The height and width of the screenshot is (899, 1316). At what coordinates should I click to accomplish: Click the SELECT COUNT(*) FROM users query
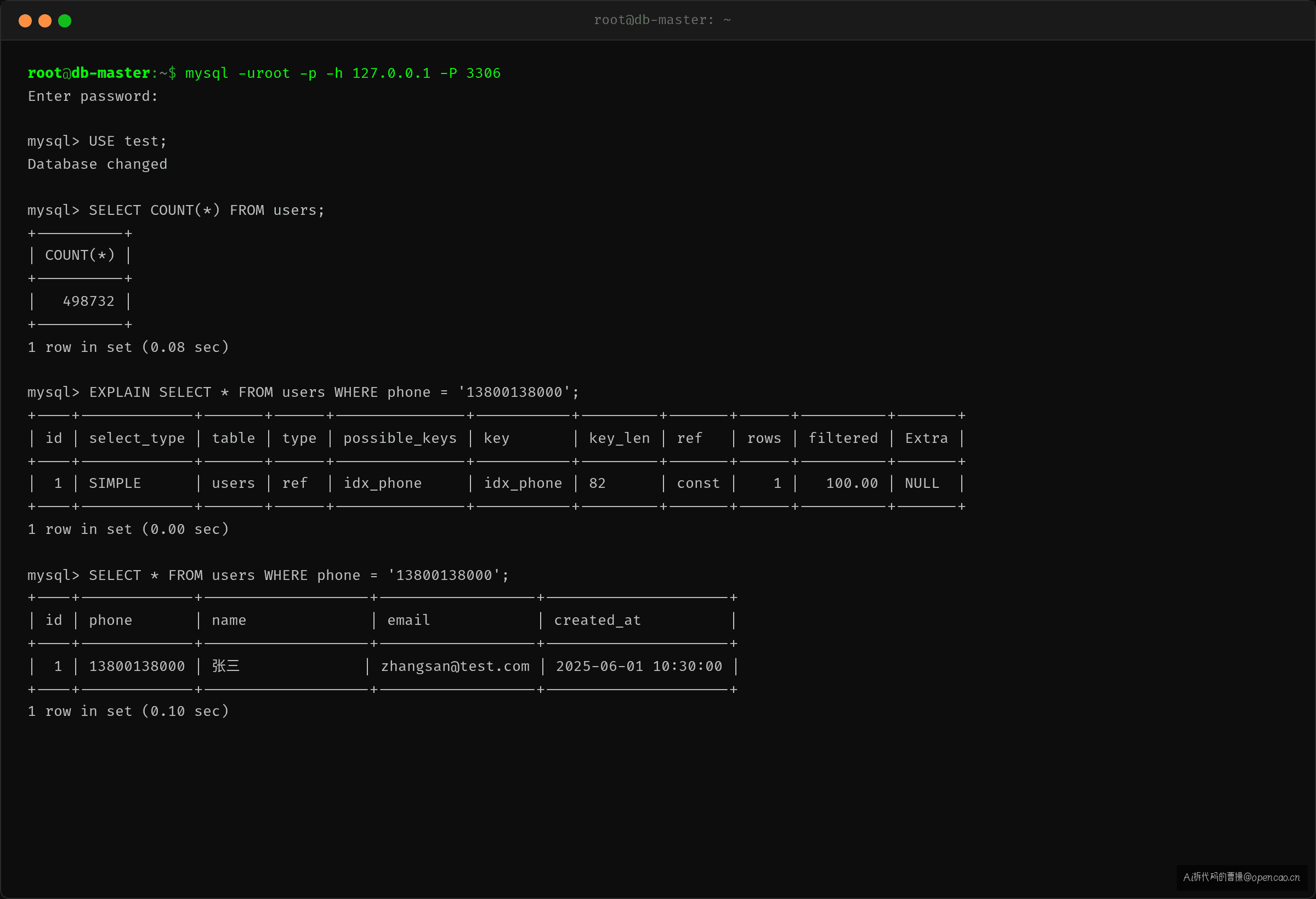[x=176, y=210]
